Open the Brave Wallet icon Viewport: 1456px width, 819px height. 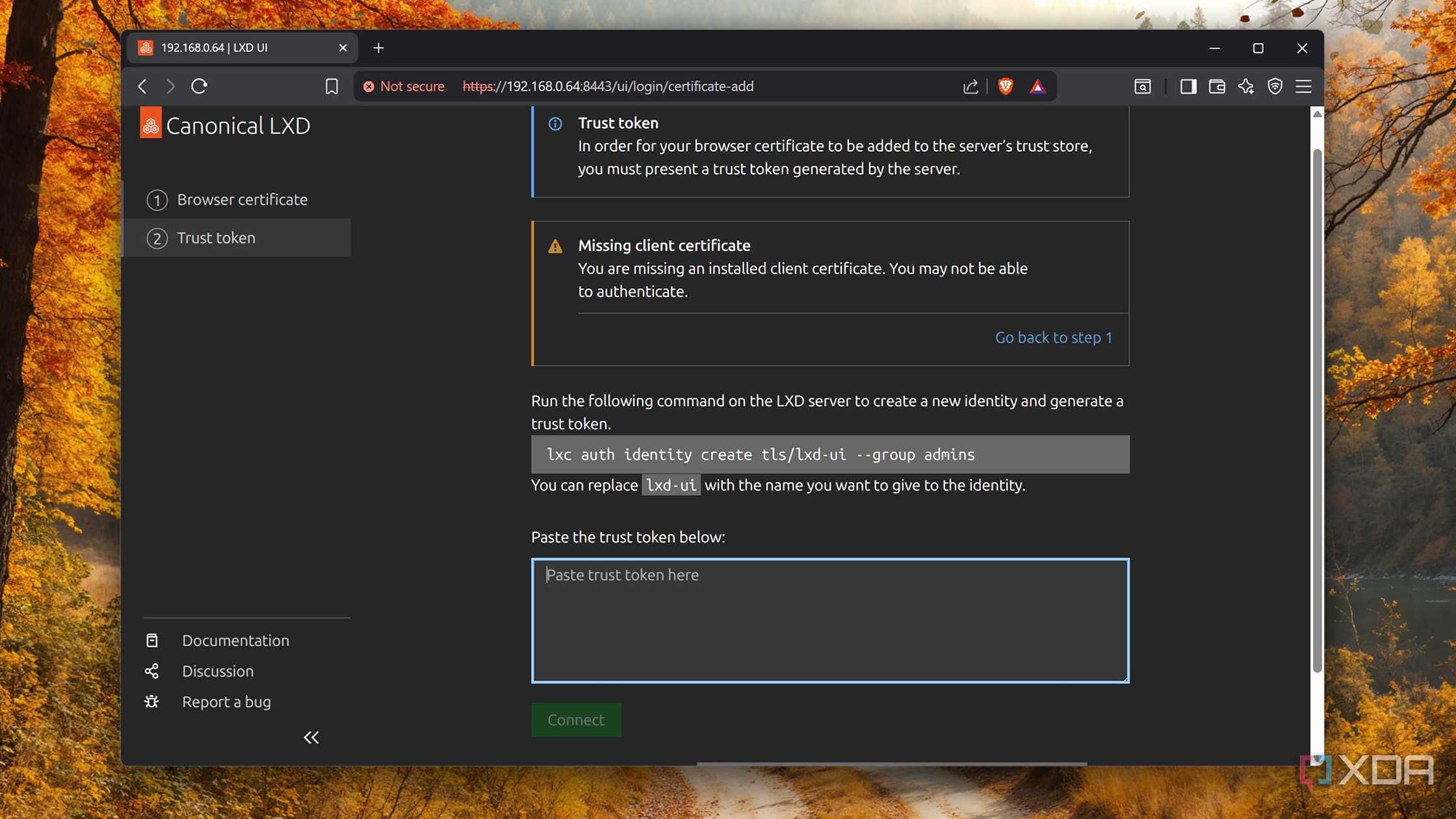(x=1217, y=86)
